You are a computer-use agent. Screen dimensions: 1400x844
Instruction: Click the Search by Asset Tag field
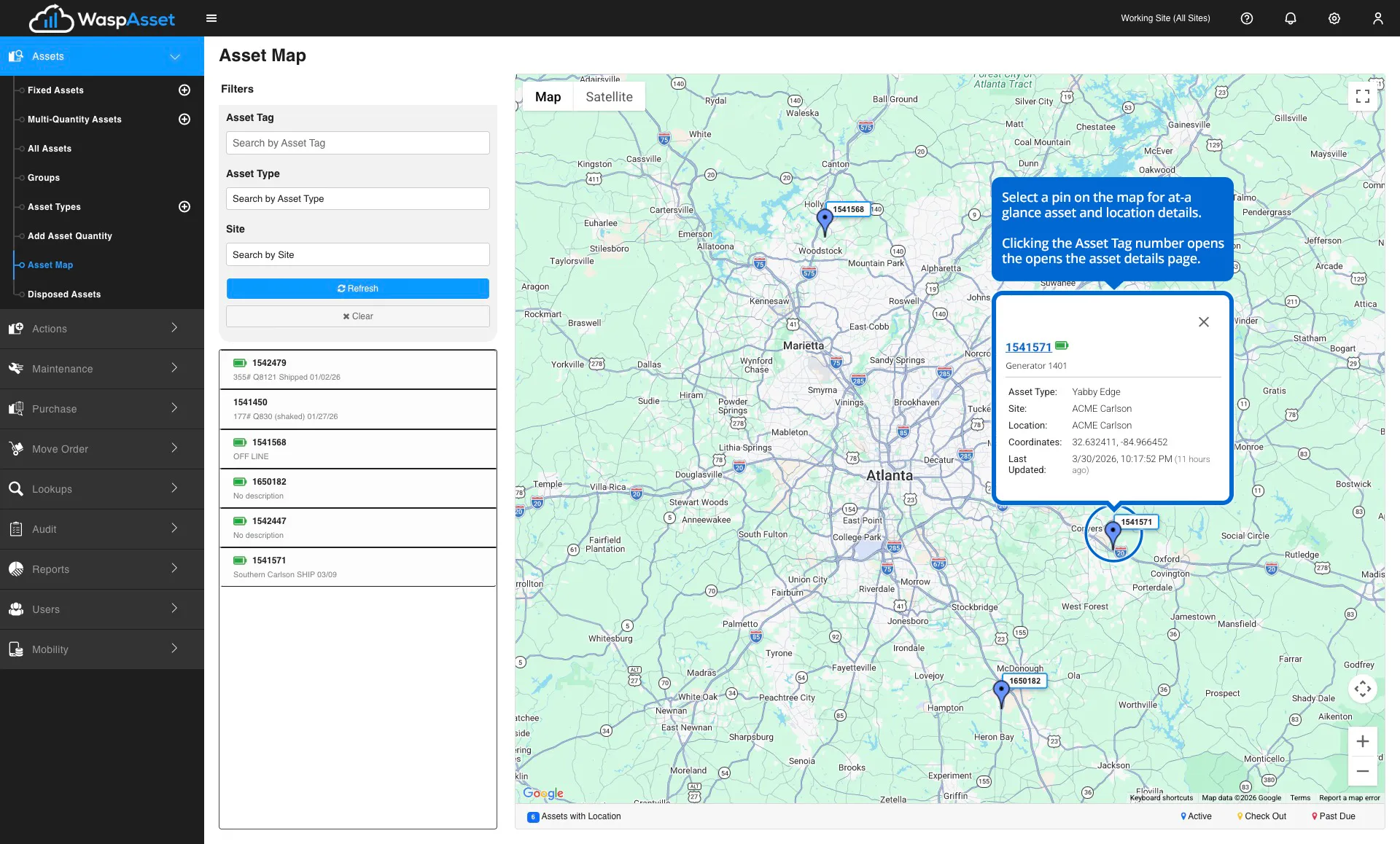pyautogui.click(x=357, y=143)
